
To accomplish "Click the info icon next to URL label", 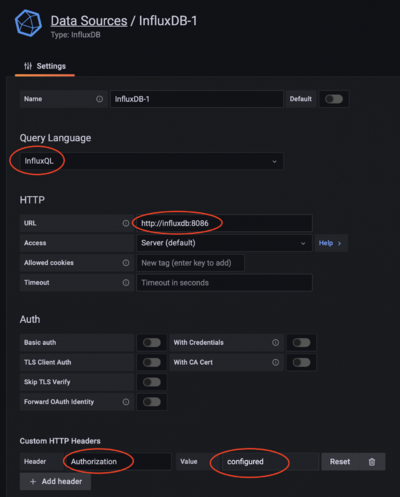I will 126,223.
